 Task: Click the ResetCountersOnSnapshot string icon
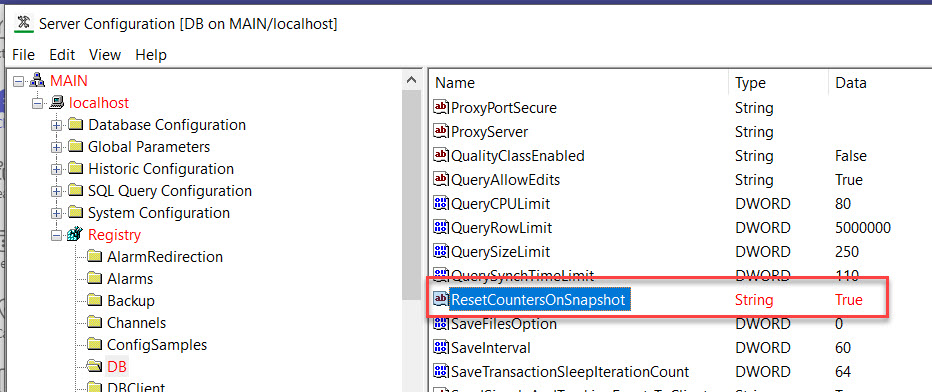[x=441, y=300]
